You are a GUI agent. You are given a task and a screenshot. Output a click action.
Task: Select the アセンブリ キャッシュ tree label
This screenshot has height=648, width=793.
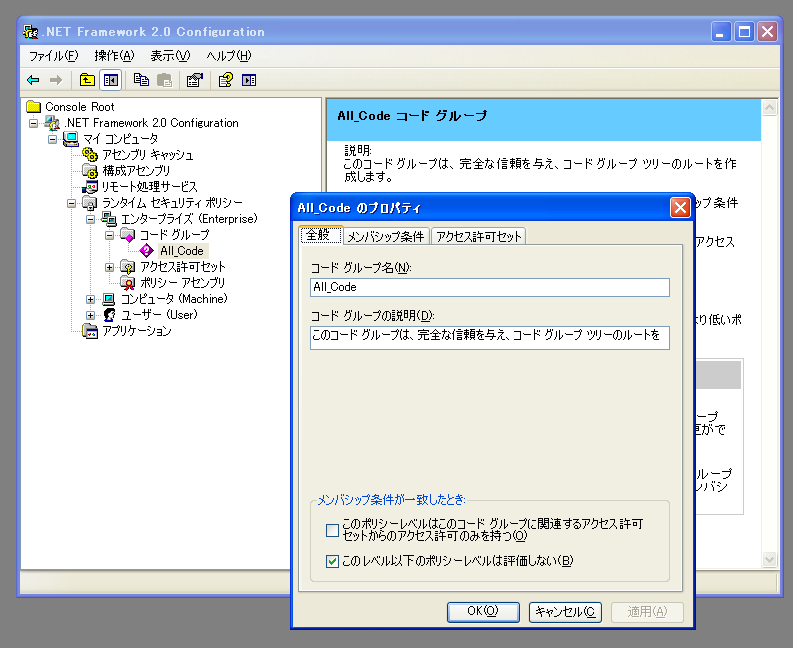[148, 155]
